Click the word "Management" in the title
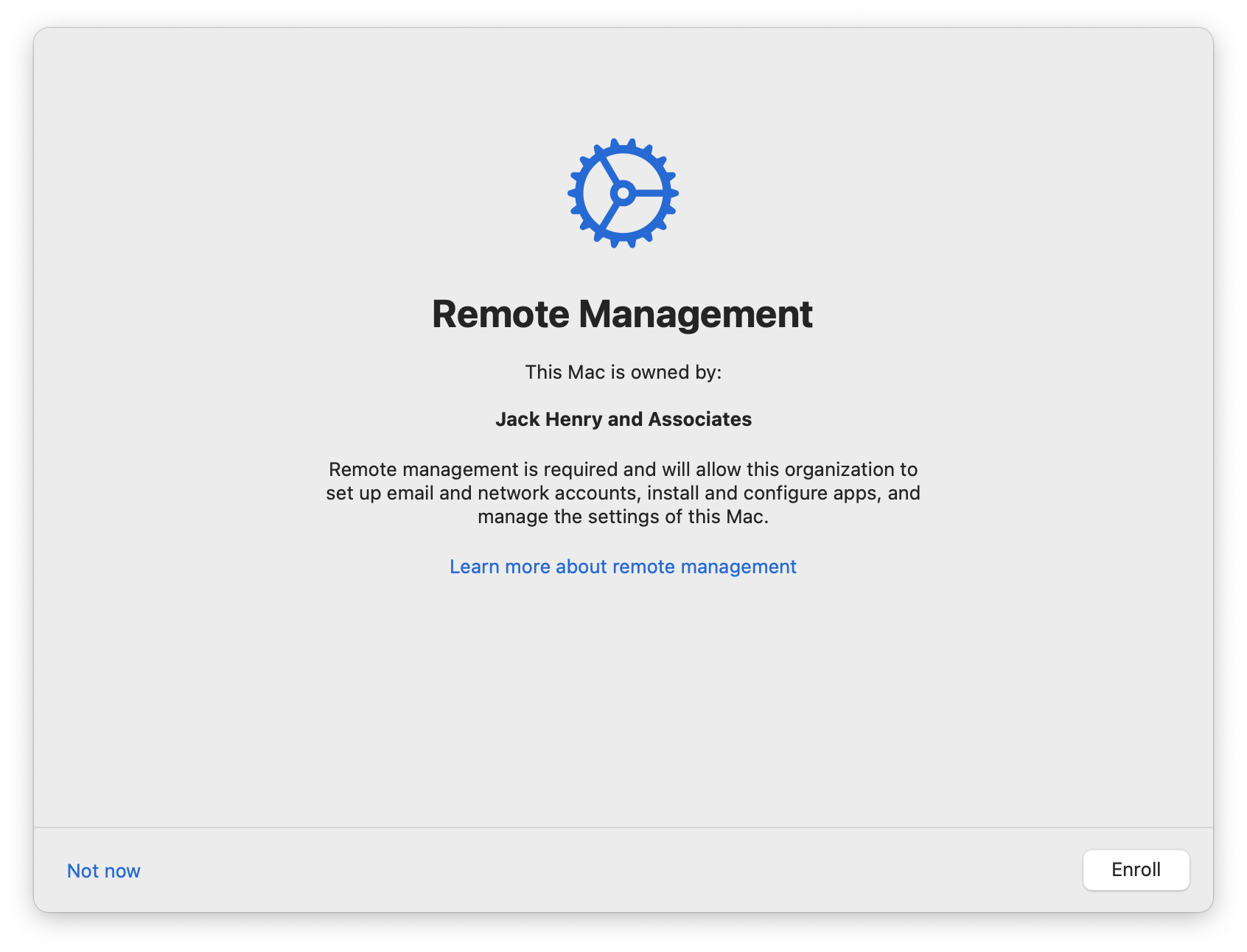The image size is (1247, 952). click(x=695, y=314)
